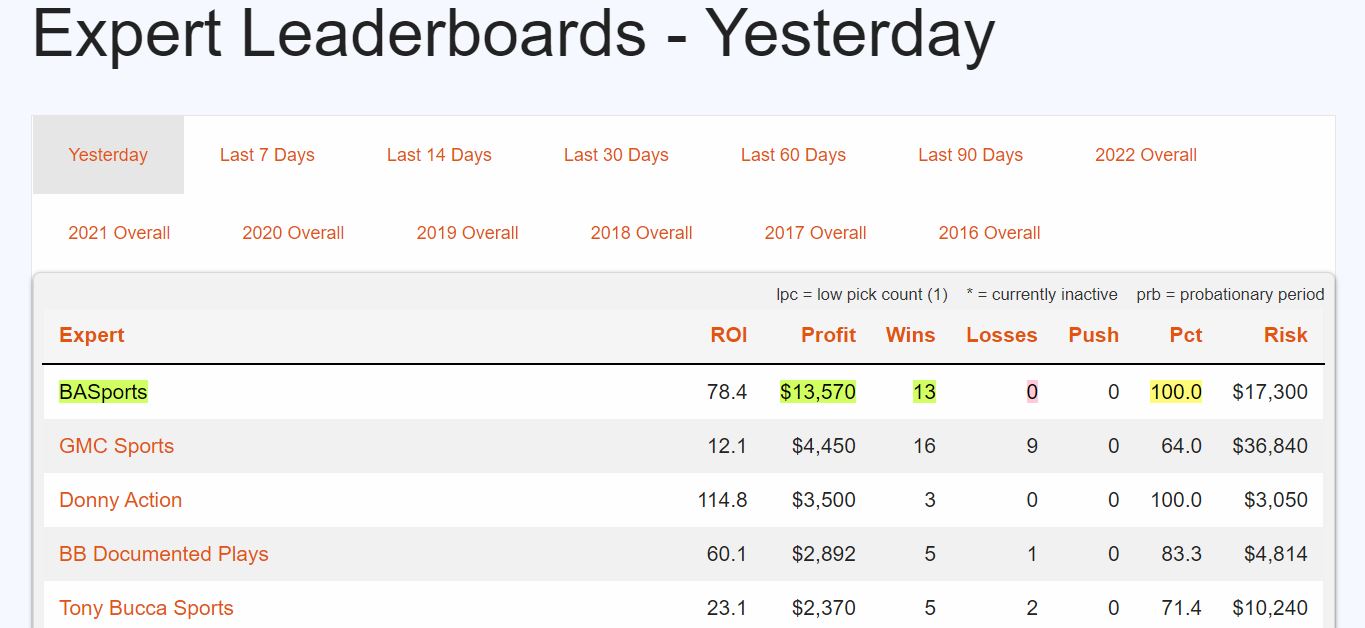Show Last 30 Days leaderboard

tap(616, 155)
